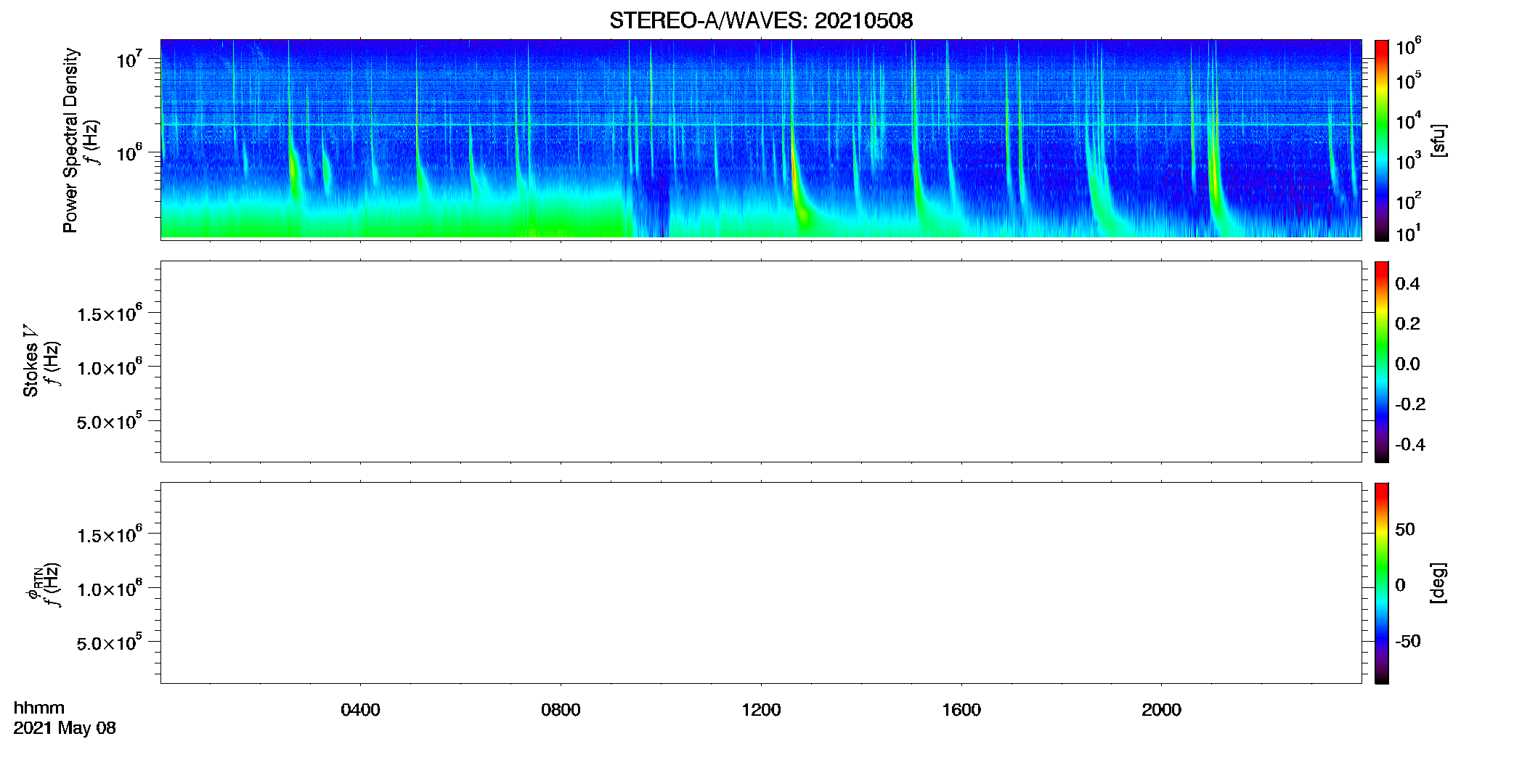The image size is (1522, 784).
Task: Select the φ RTN axis label
Action: click(x=33, y=583)
